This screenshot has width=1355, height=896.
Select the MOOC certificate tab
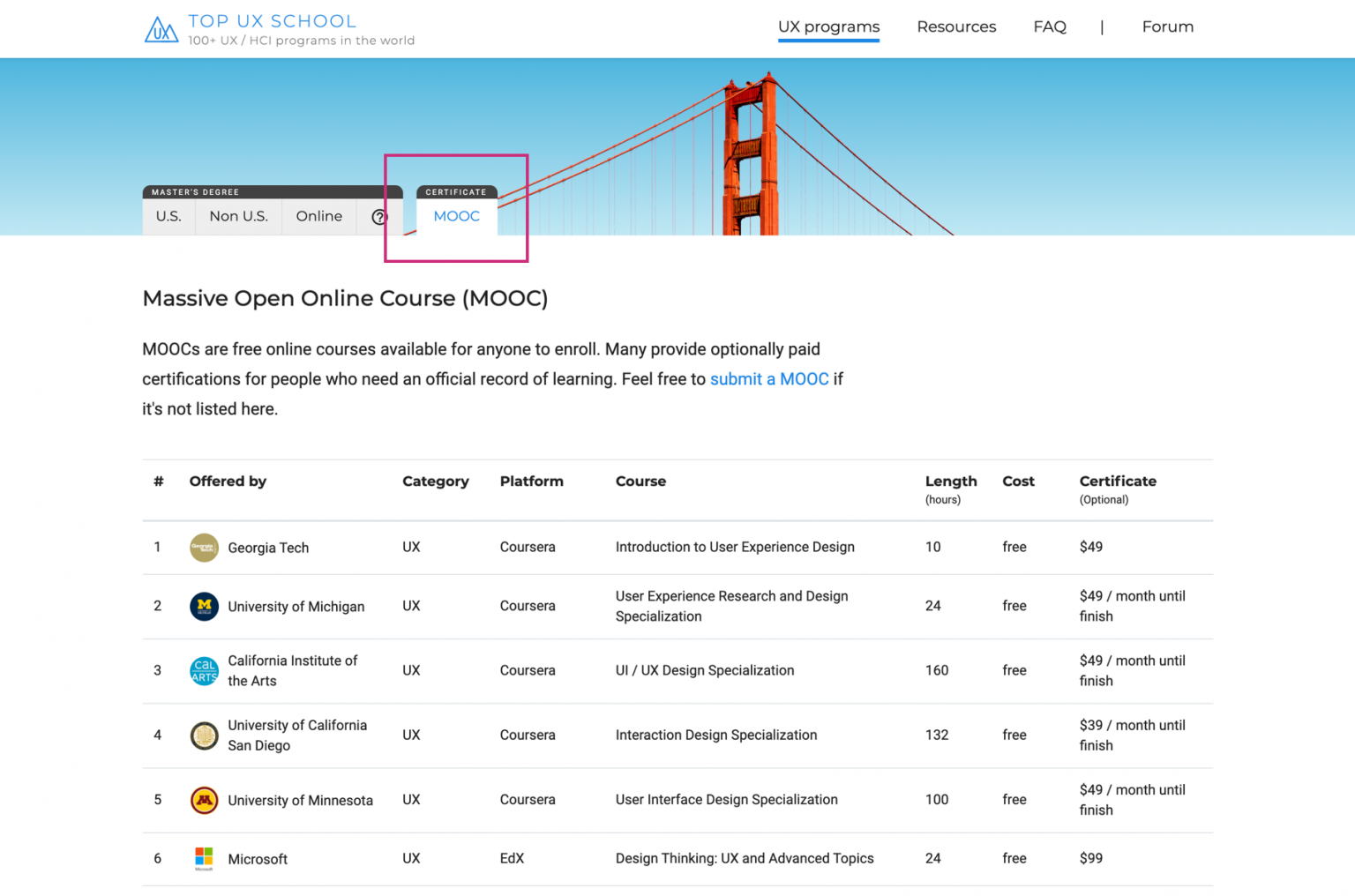457,217
